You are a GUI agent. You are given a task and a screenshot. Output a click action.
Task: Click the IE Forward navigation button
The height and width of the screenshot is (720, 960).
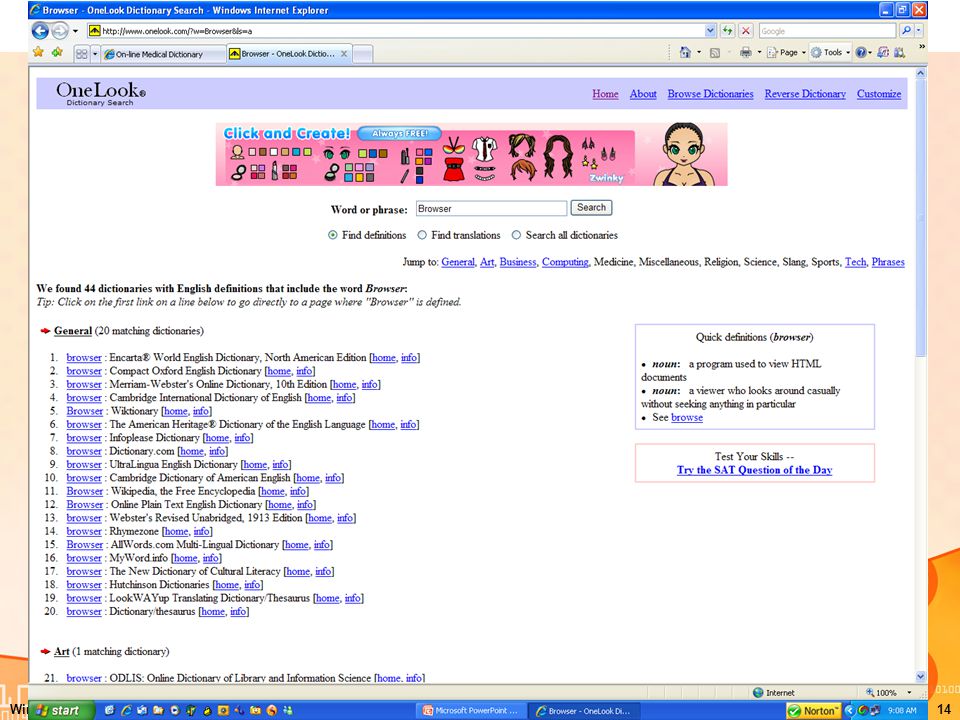click(59, 31)
